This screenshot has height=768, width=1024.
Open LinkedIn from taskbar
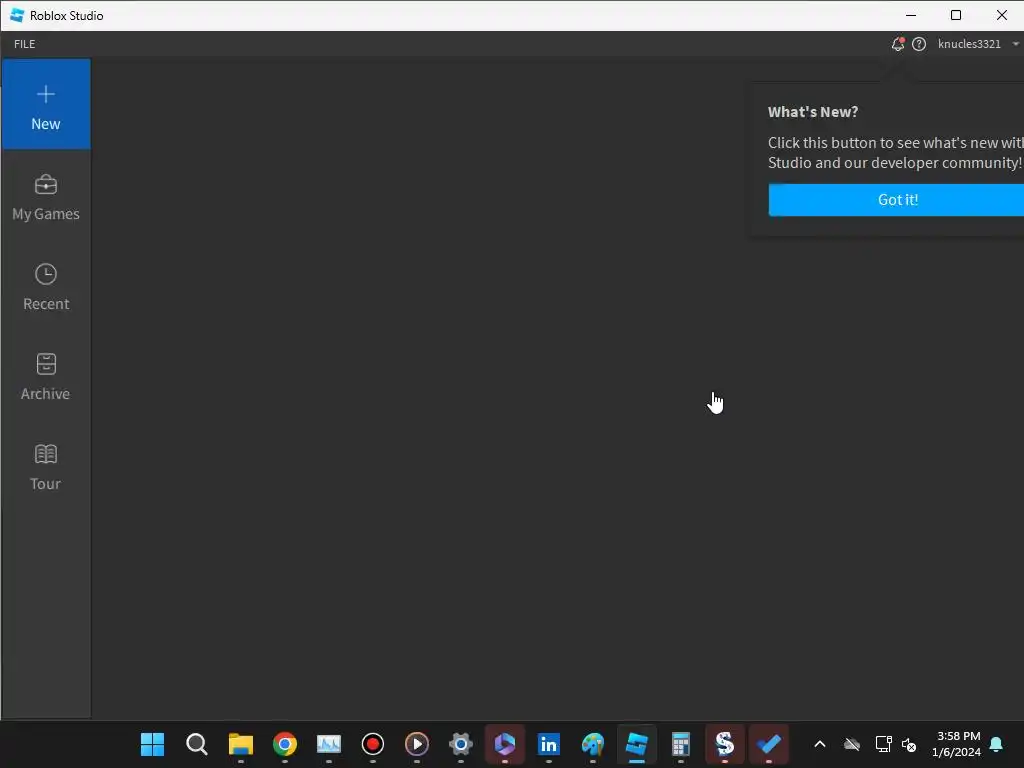click(549, 744)
